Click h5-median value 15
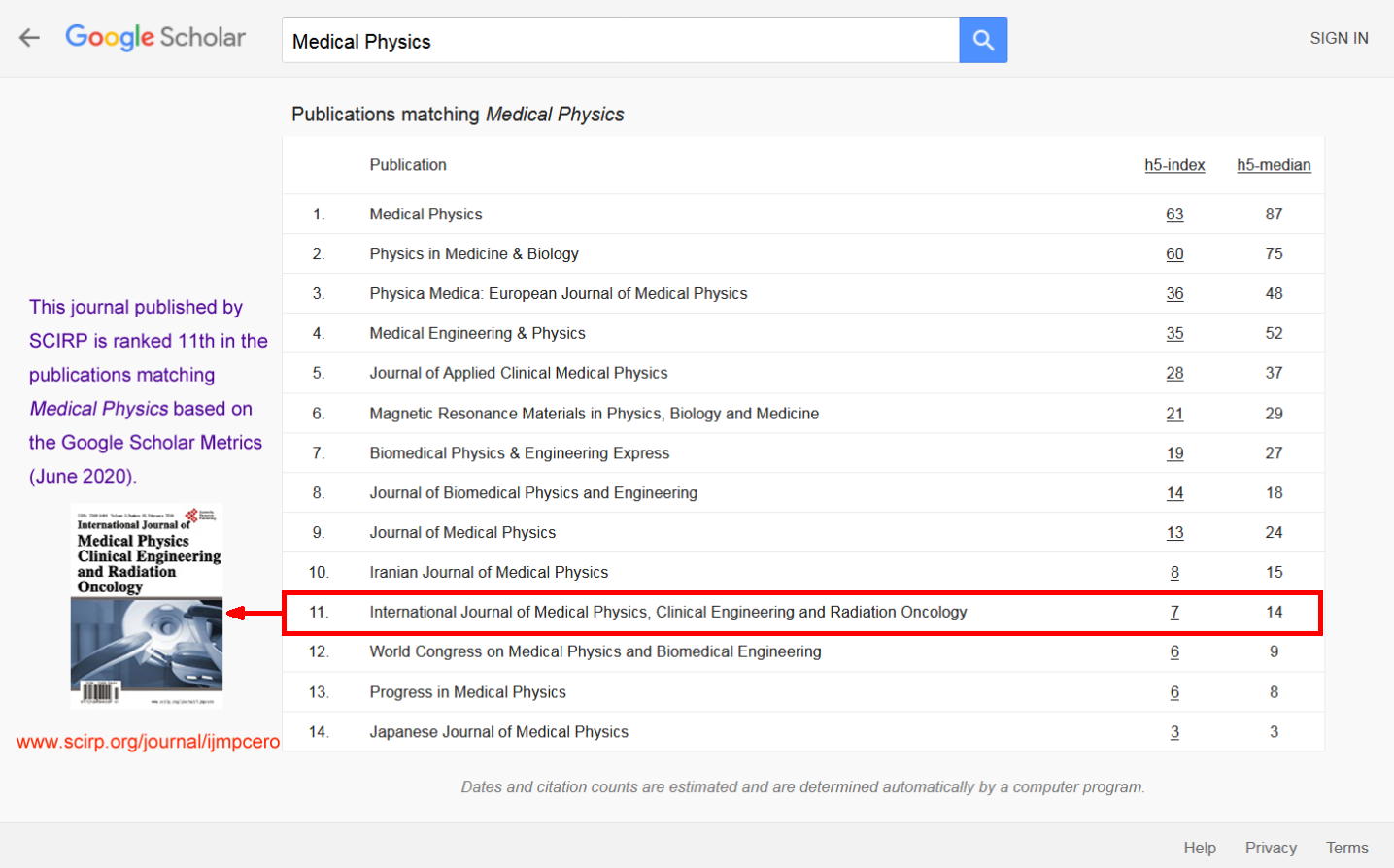Image resolution: width=1394 pixels, height=868 pixels. coord(1274,573)
